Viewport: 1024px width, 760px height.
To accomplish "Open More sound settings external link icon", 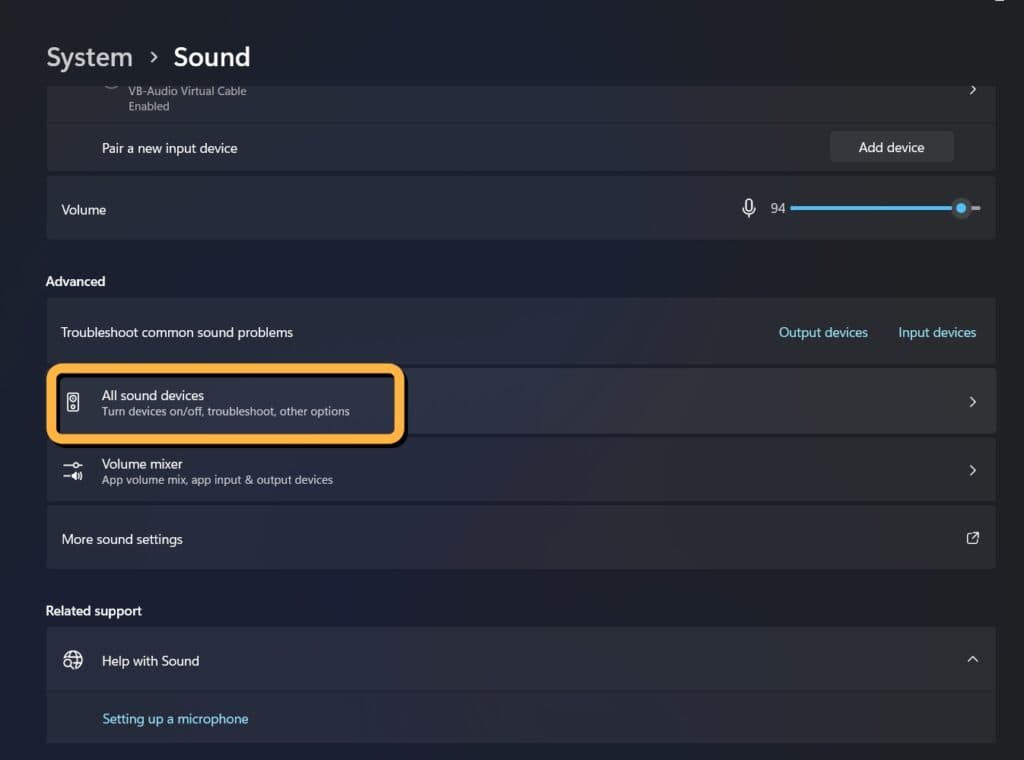I will [x=972, y=538].
